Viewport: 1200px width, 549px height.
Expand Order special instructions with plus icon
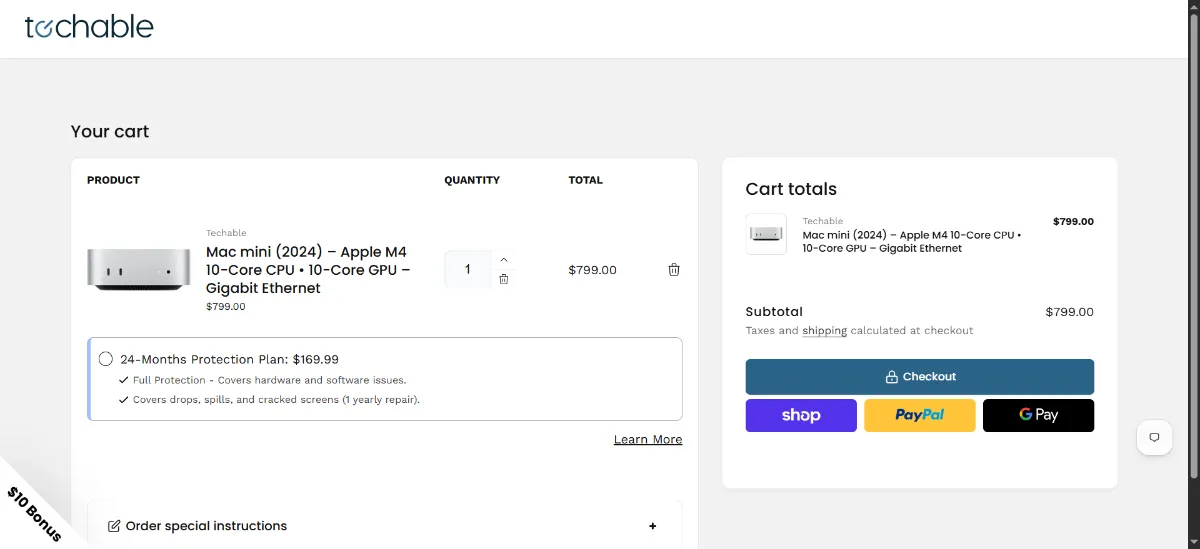click(653, 526)
